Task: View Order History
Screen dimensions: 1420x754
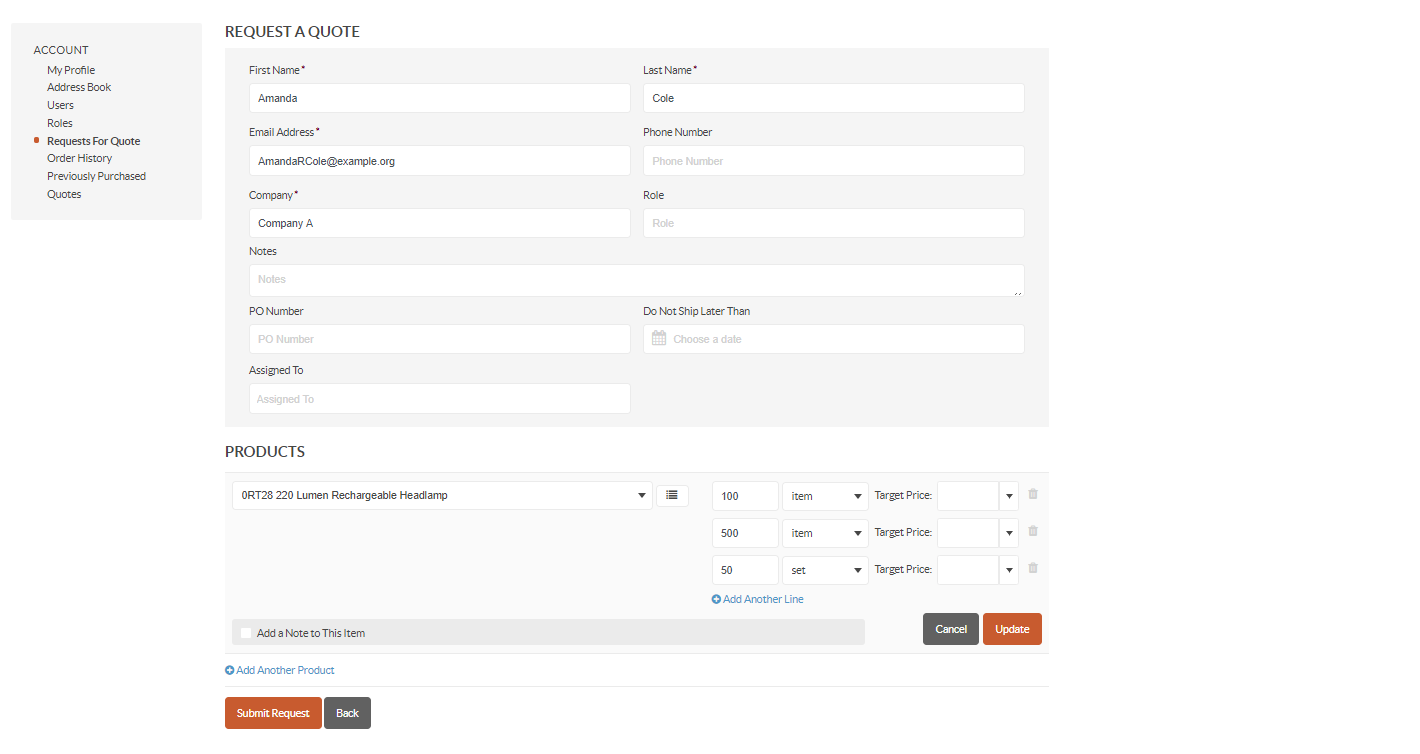Action: 79,158
